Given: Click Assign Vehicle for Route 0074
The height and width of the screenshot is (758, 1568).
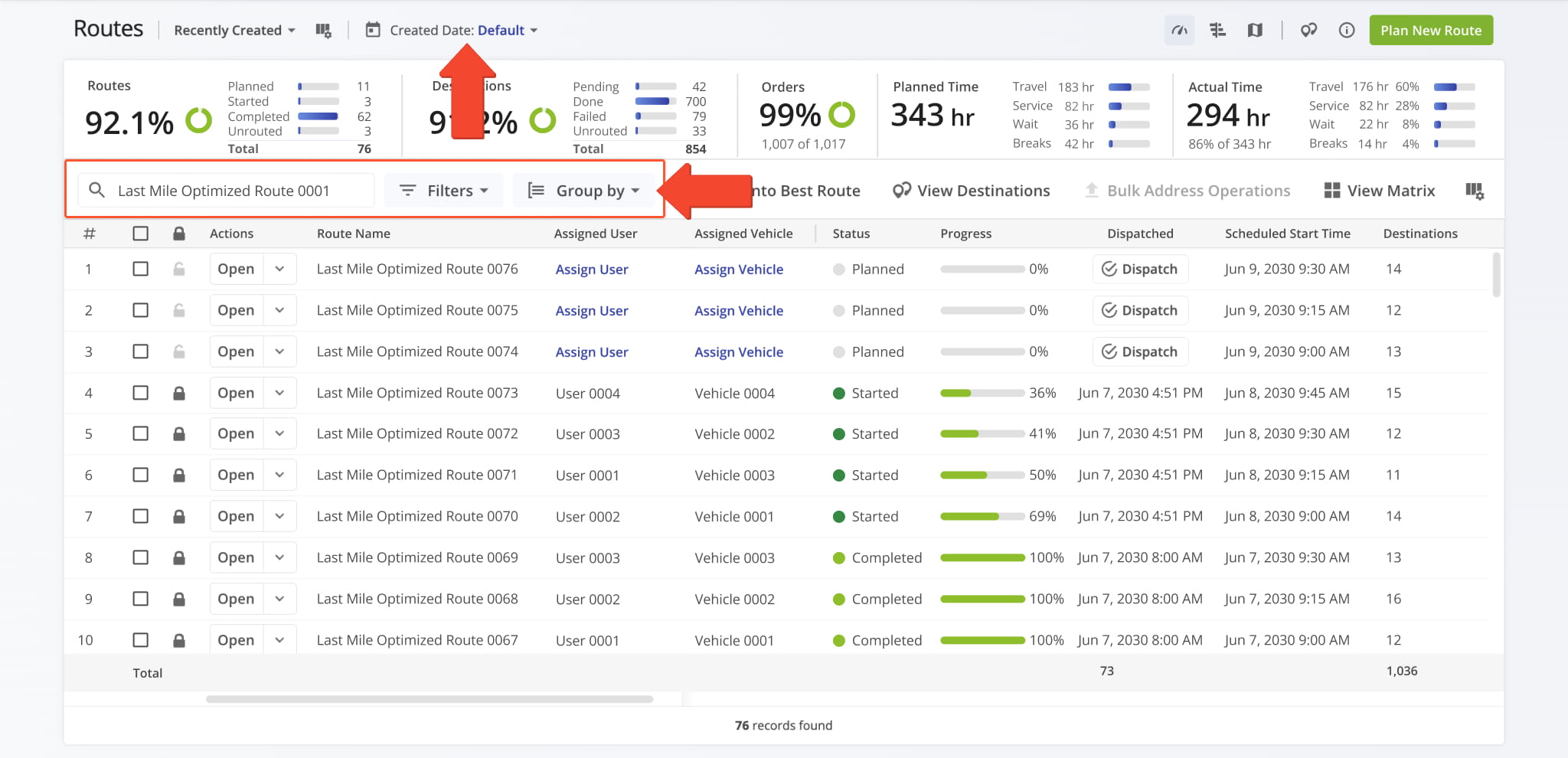Looking at the screenshot, I should (739, 352).
